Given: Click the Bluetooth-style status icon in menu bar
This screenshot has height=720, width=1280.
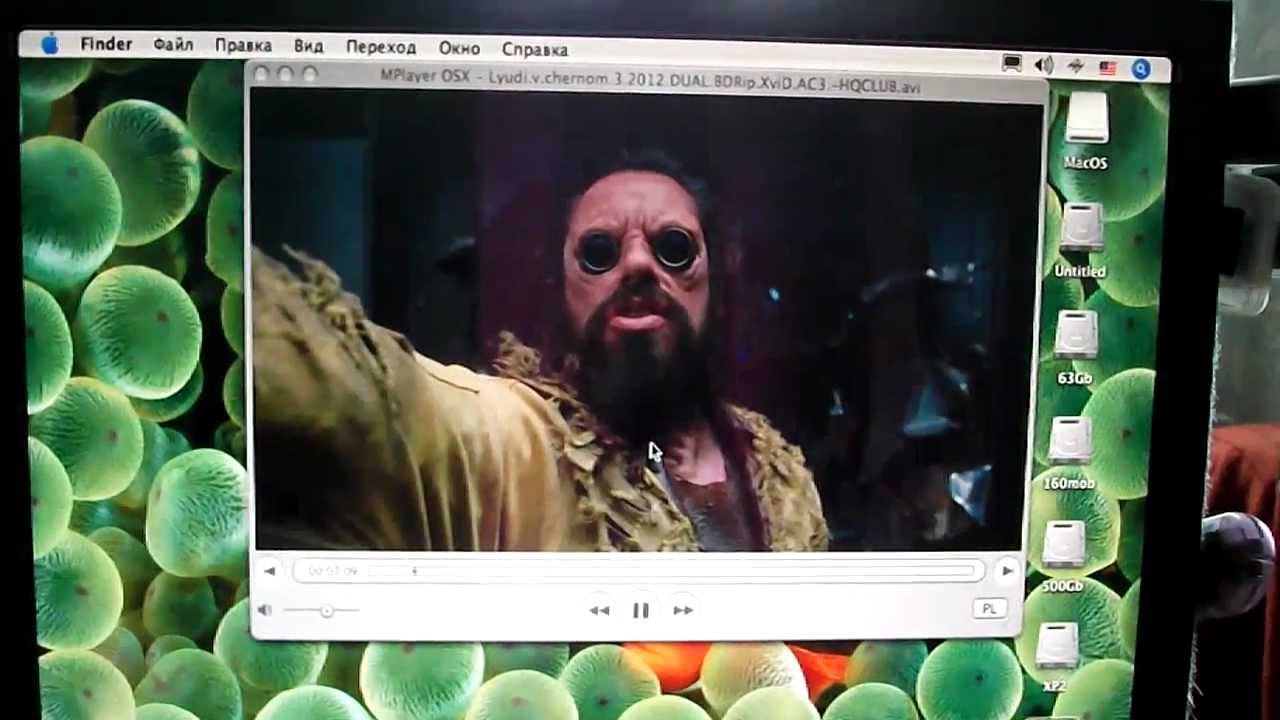Looking at the screenshot, I should 1076,67.
